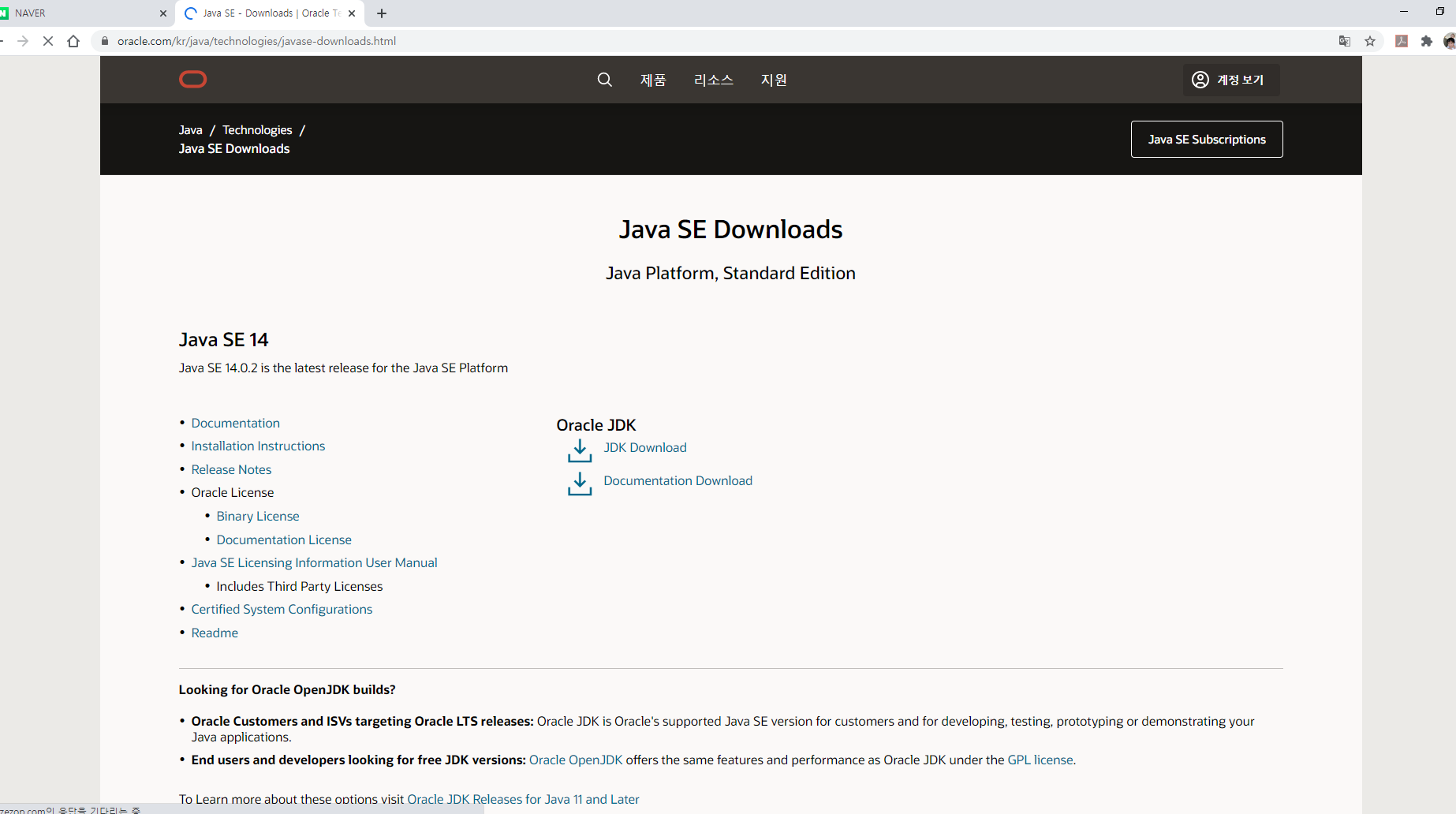This screenshot has width=1456, height=814.
Task: Minimize the browser window
Action: coord(1404,11)
